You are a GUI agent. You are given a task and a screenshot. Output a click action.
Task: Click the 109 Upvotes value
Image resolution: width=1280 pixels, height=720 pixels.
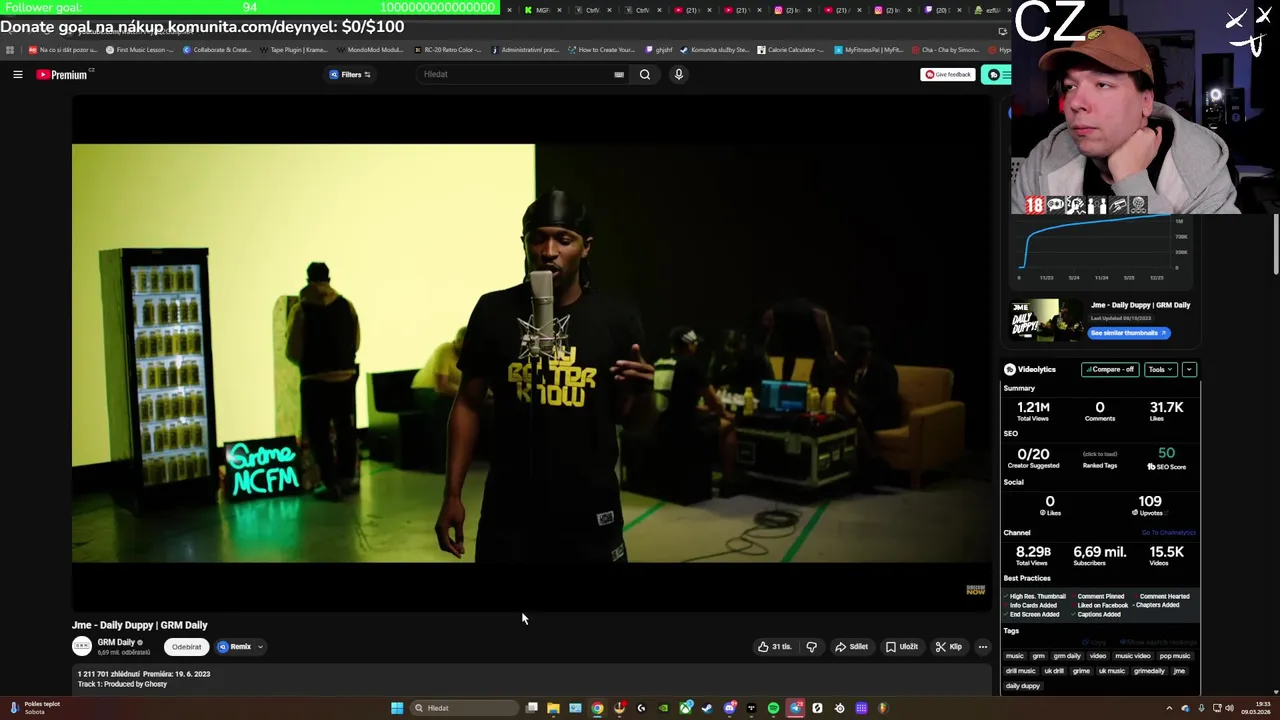1150,501
